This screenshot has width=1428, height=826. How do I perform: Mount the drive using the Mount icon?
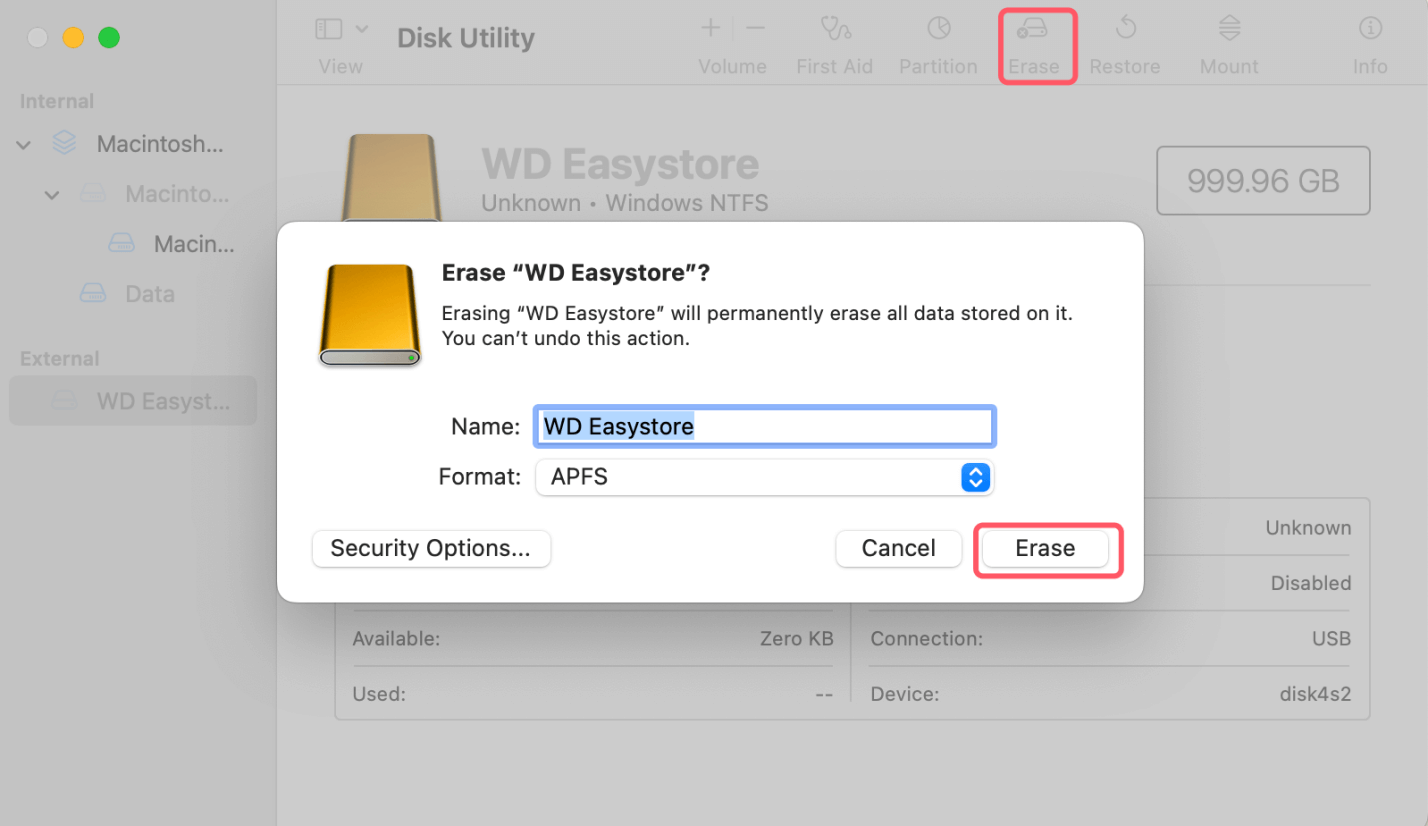coord(1228,40)
